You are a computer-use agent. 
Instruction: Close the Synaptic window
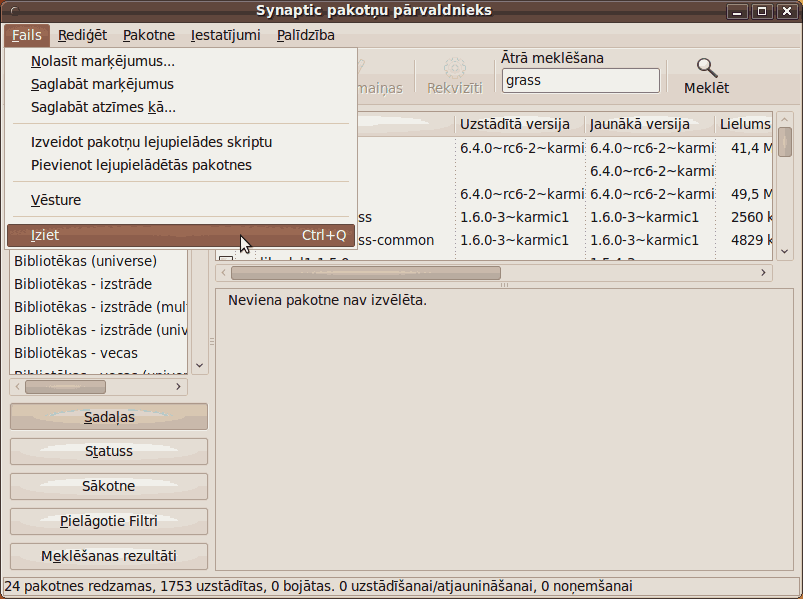(787, 11)
